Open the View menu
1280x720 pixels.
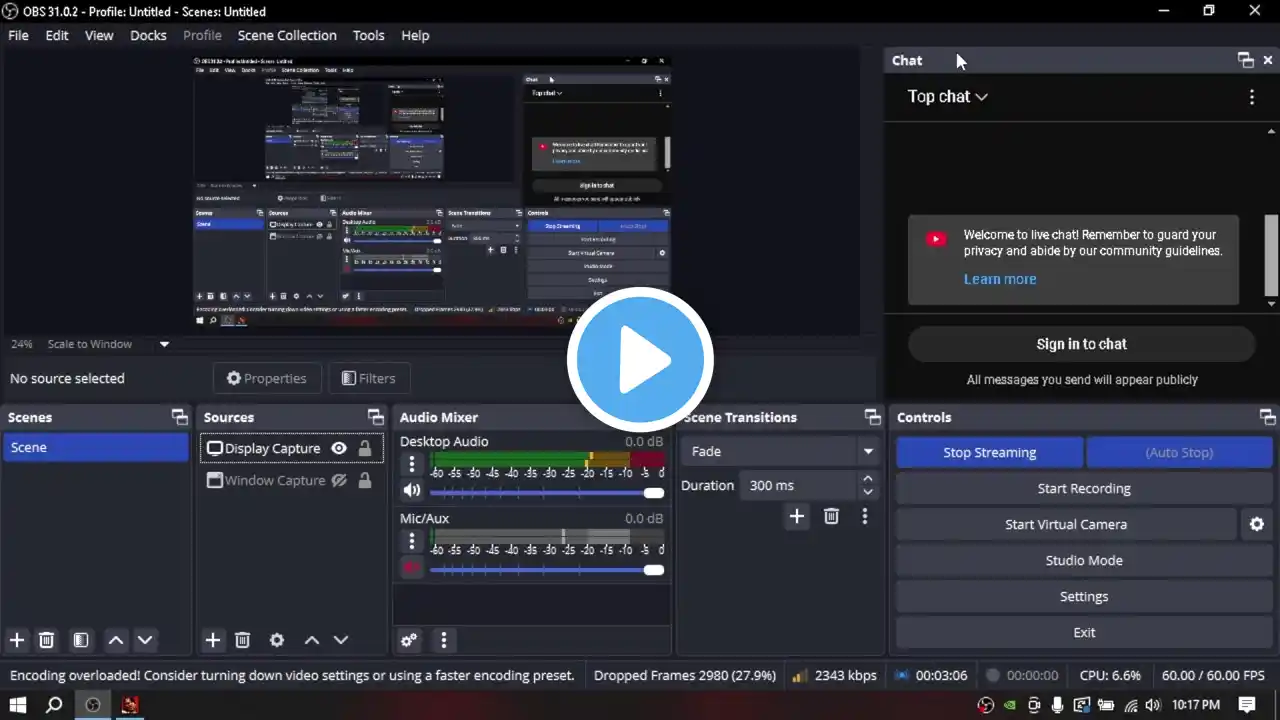pyautogui.click(x=99, y=35)
